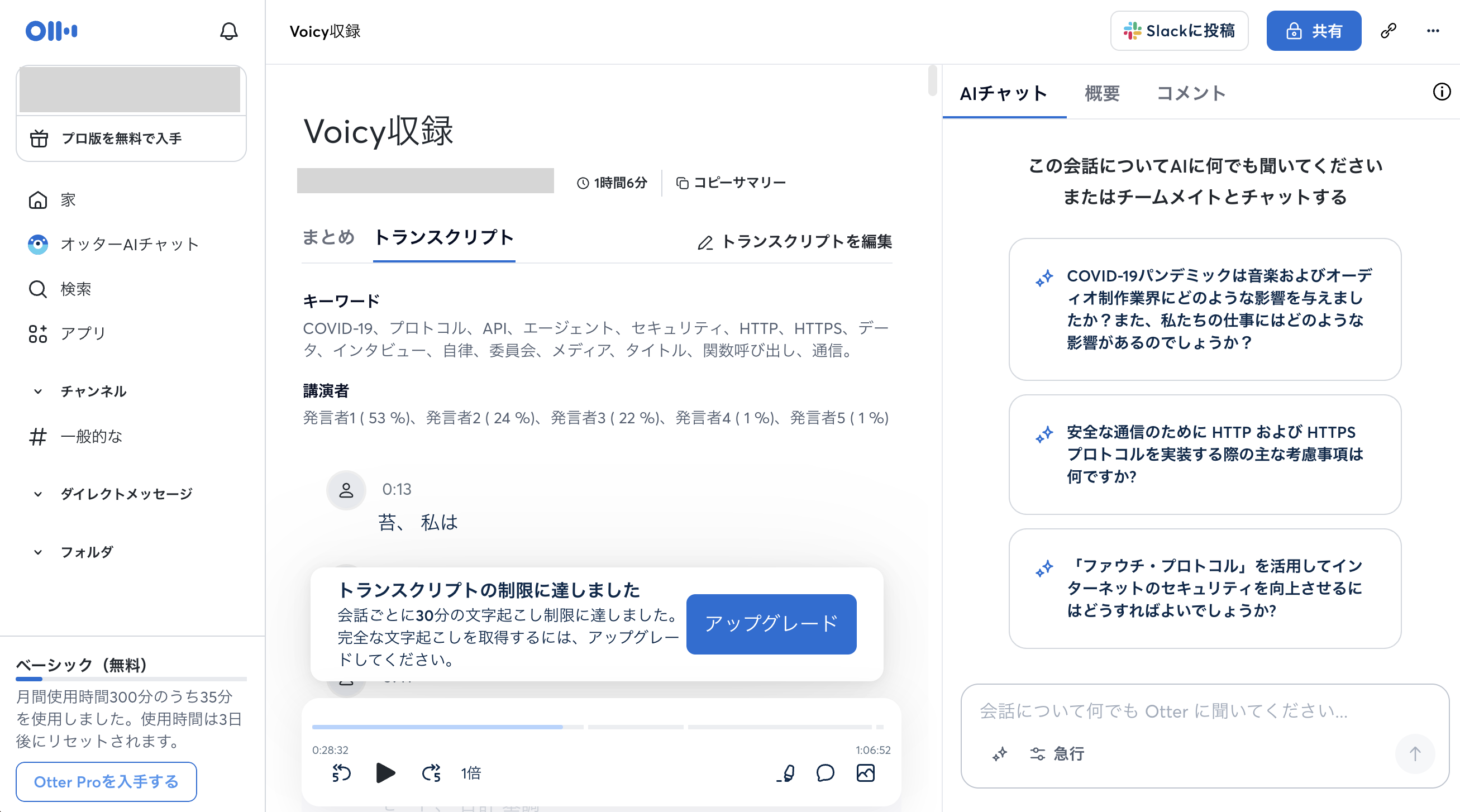Collapse the チャンネル section

[37, 390]
